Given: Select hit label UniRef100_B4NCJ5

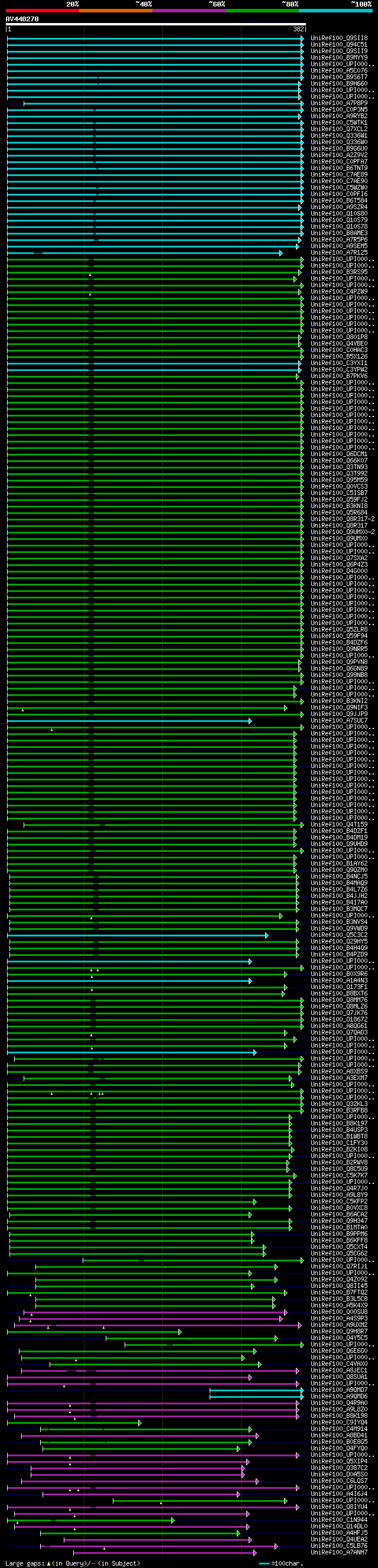Looking at the screenshot, I should pyautogui.click(x=339, y=877).
